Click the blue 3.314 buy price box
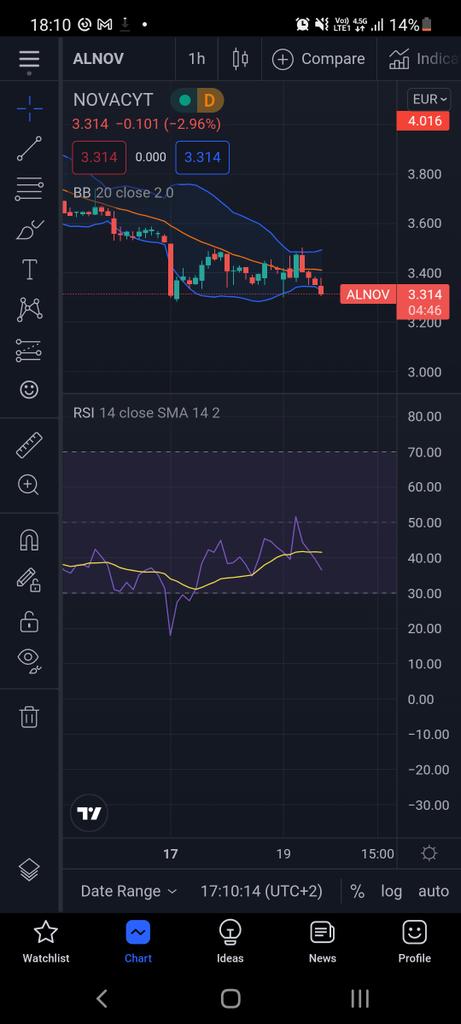 coord(202,157)
